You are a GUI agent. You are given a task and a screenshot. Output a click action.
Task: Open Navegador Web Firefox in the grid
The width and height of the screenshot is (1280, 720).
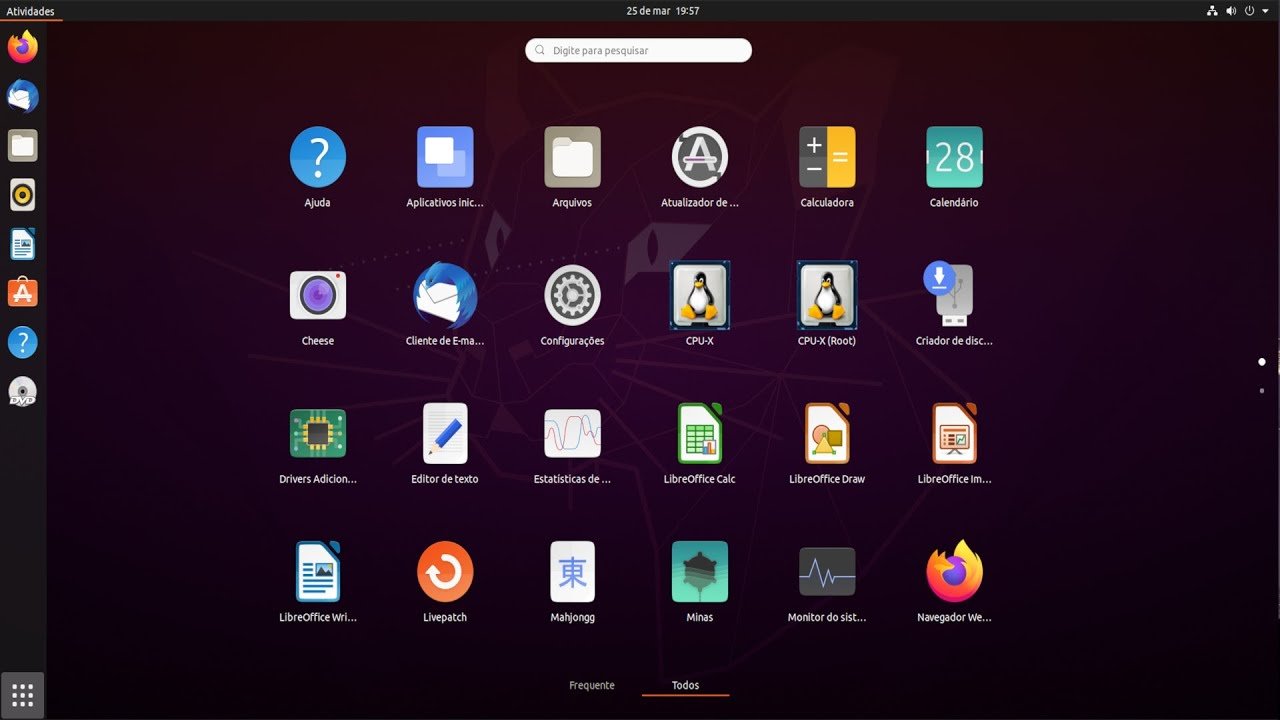[x=954, y=571]
